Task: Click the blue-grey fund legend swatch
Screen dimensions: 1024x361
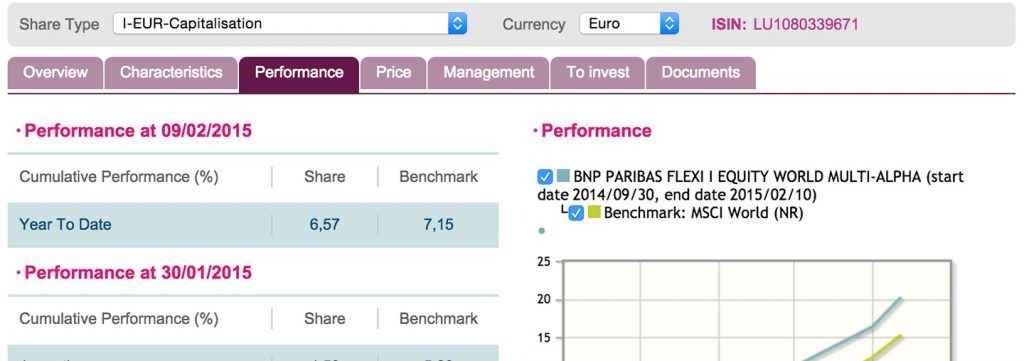Action: coord(563,176)
